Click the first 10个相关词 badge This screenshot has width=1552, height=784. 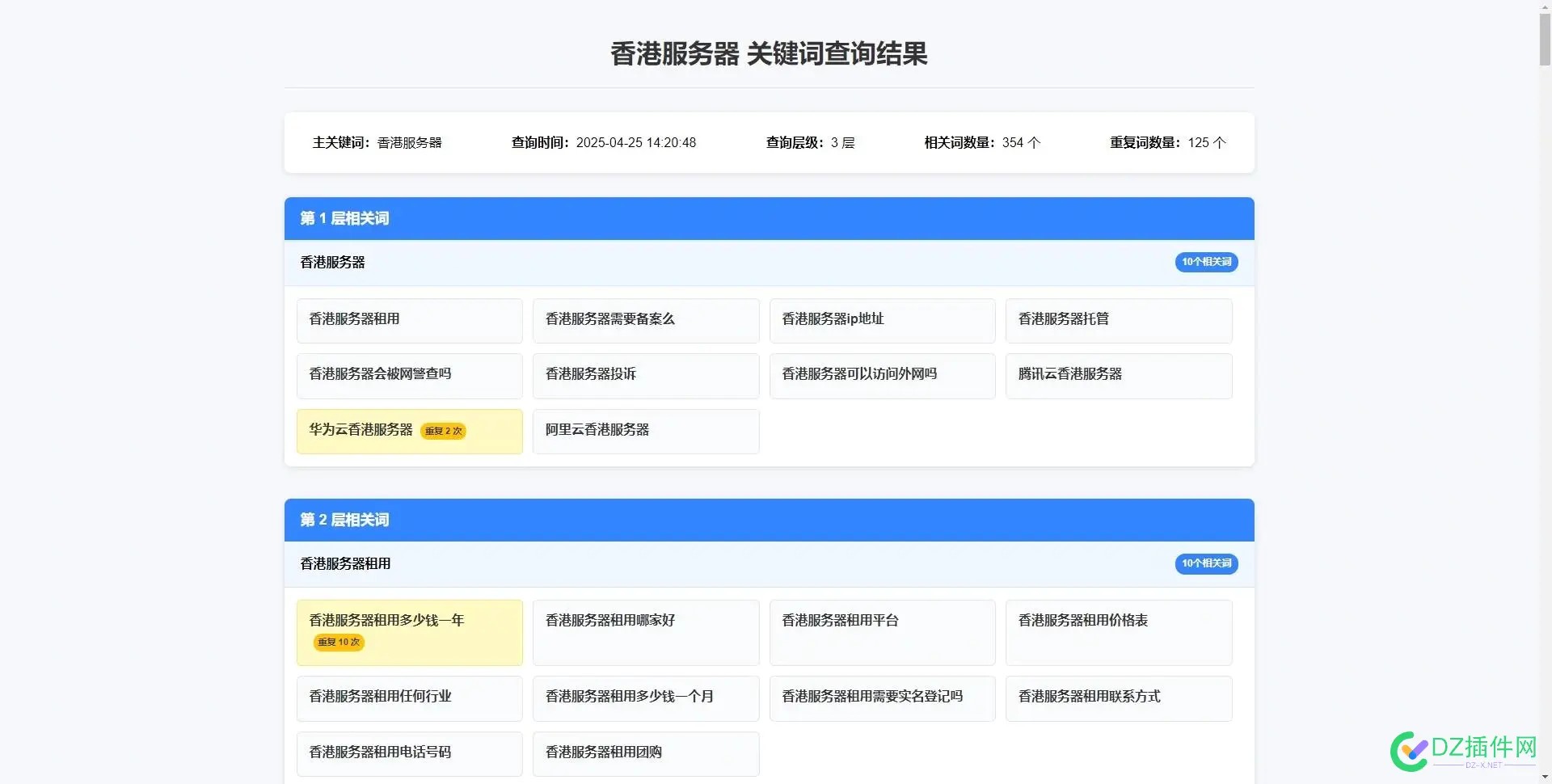click(1206, 262)
